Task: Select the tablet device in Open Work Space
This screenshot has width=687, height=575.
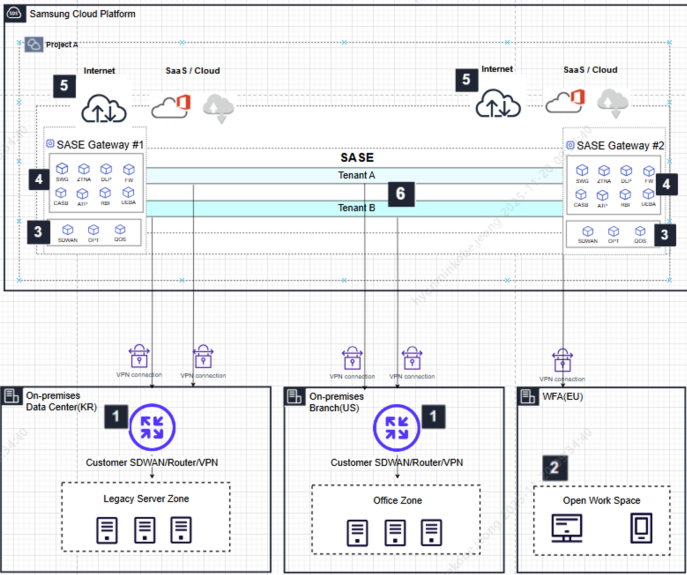Action: (x=641, y=528)
